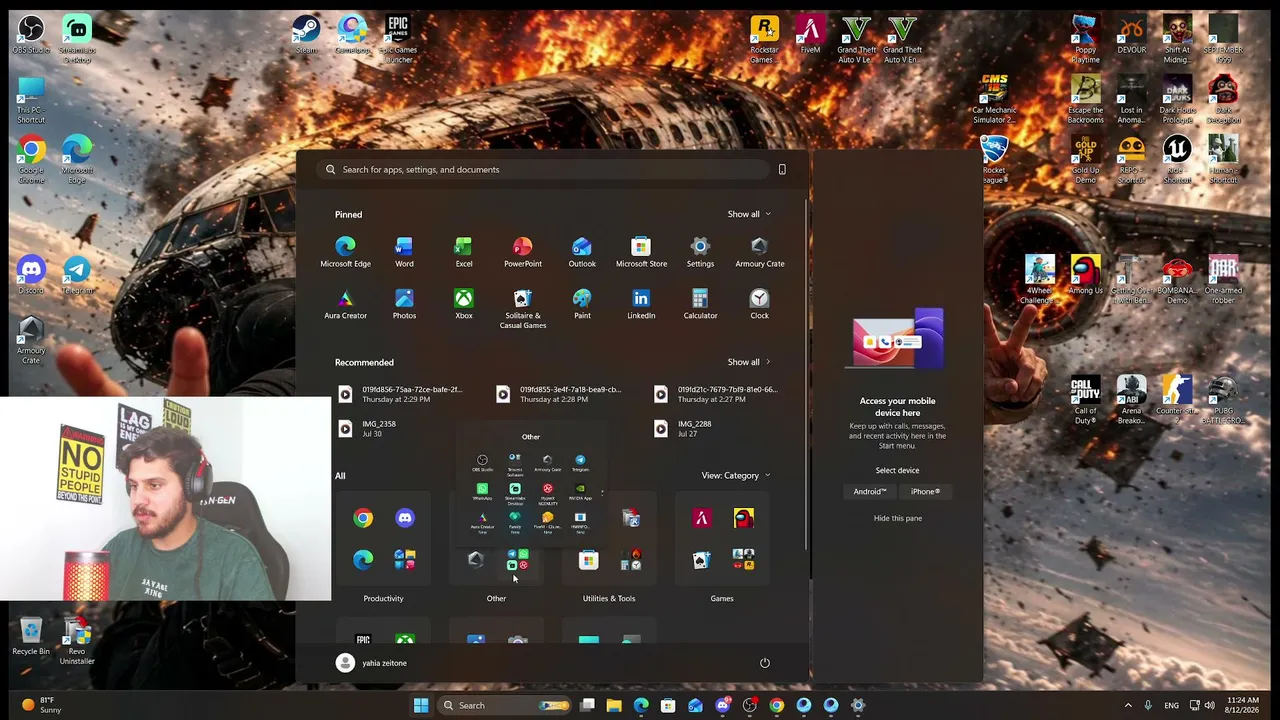This screenshot has height=720, width=1280.
Task: Launch PowerPoint from pinned apps
Action: [x=522, y=252]
